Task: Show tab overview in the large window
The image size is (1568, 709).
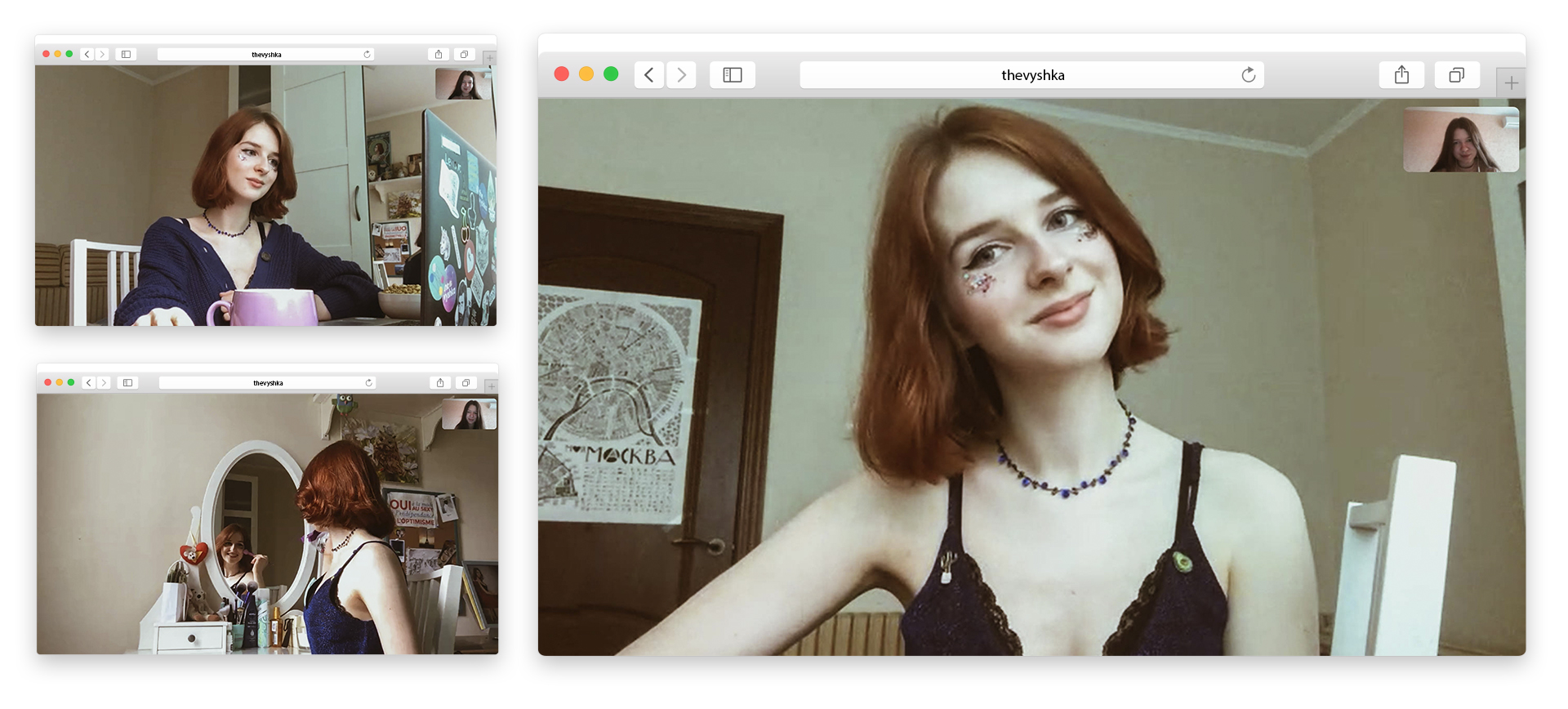Action: (x=1456, y=75)
